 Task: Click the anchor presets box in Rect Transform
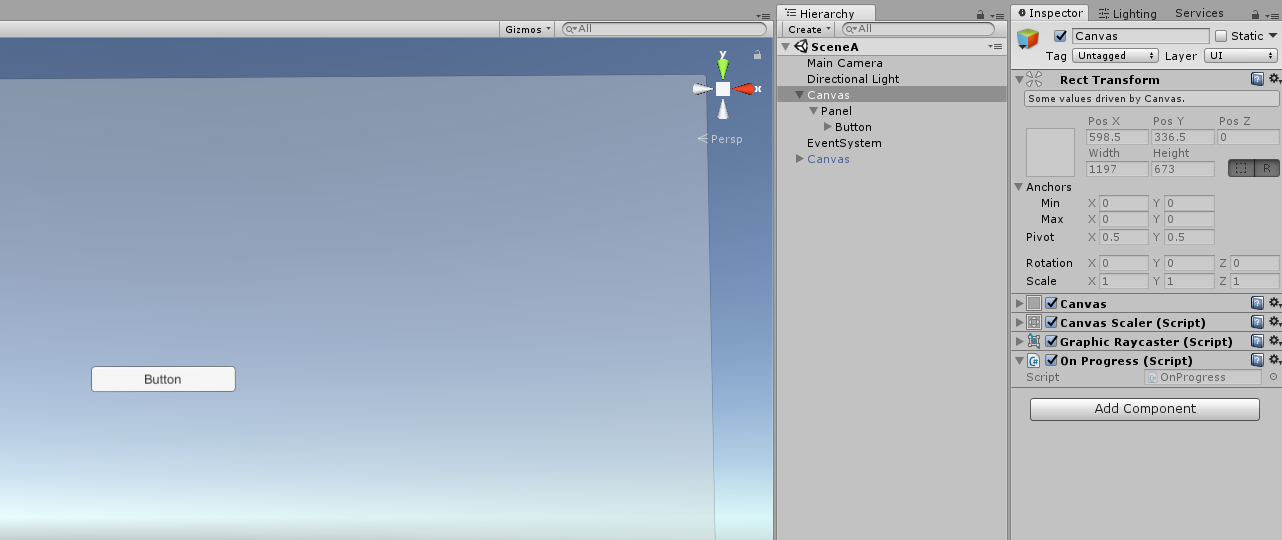pyautogui.click(x=1050, y=152)
